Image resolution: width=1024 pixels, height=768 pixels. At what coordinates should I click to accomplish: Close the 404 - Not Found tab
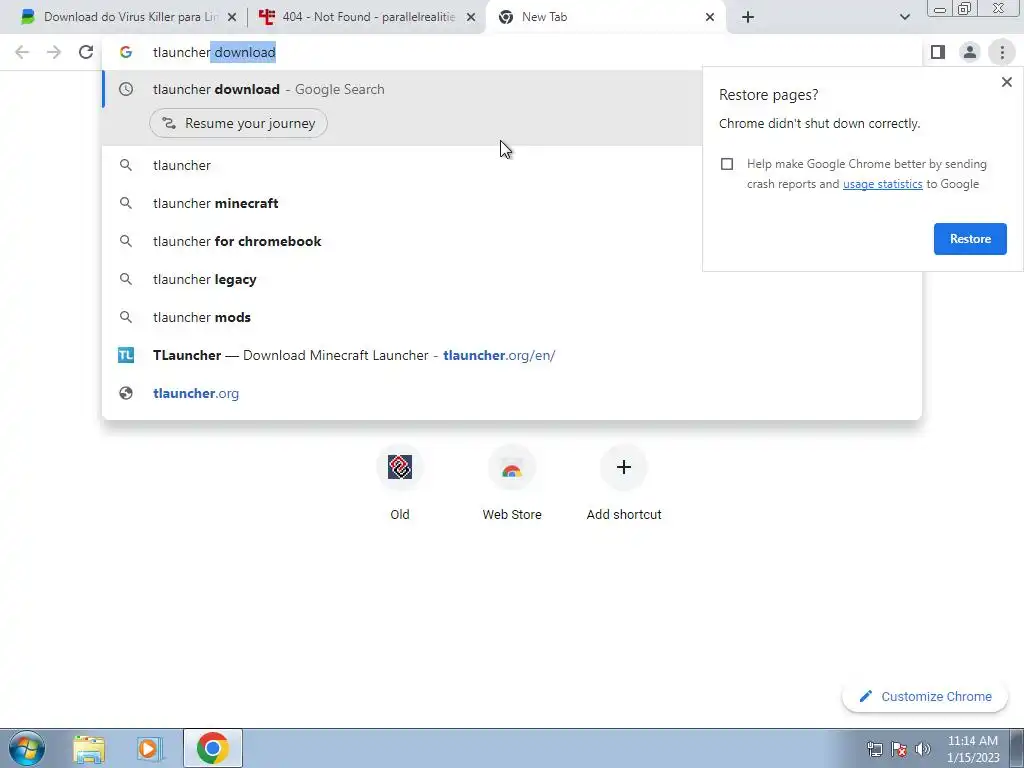tap(471, 17)
